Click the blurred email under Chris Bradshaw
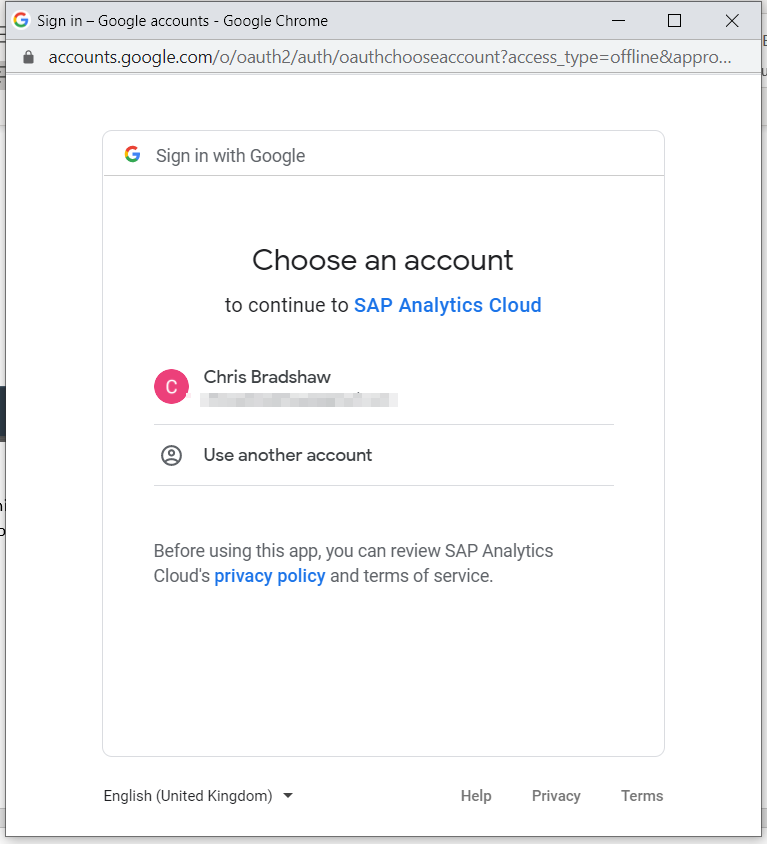Image resolution: width=767 pixels, height=844 pixels. click(299, 400)
